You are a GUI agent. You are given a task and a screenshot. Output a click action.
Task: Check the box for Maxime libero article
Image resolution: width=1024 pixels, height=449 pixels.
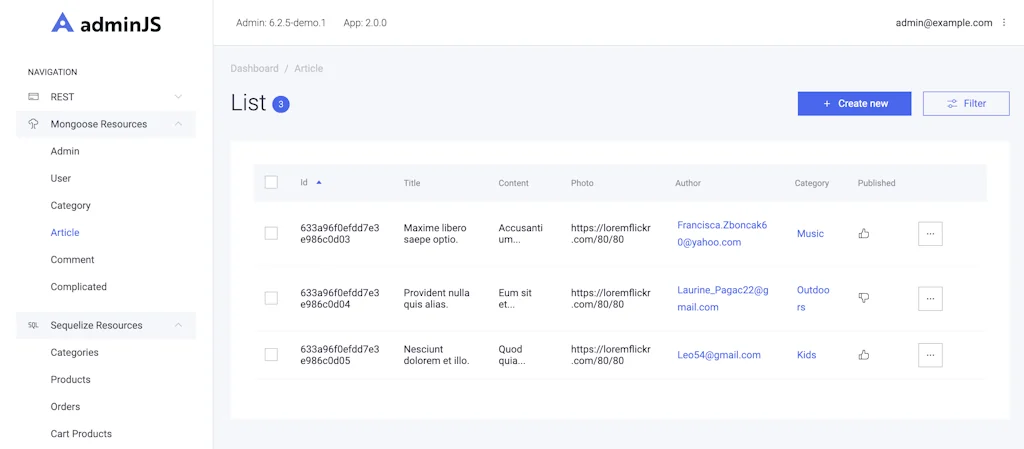271,234
